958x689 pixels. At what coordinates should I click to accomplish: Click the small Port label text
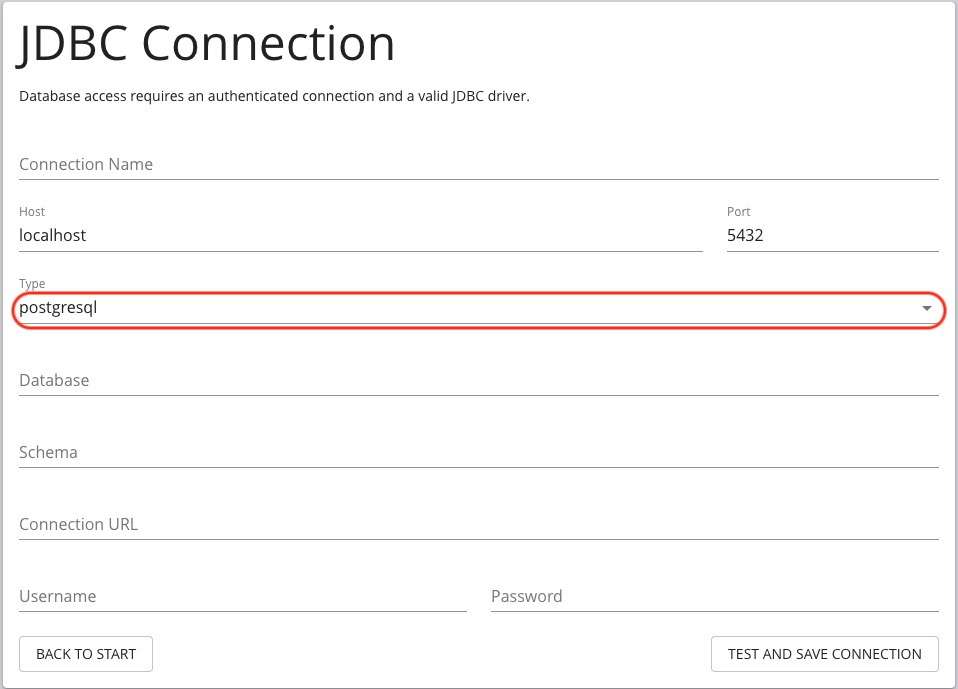click(738, 211)
